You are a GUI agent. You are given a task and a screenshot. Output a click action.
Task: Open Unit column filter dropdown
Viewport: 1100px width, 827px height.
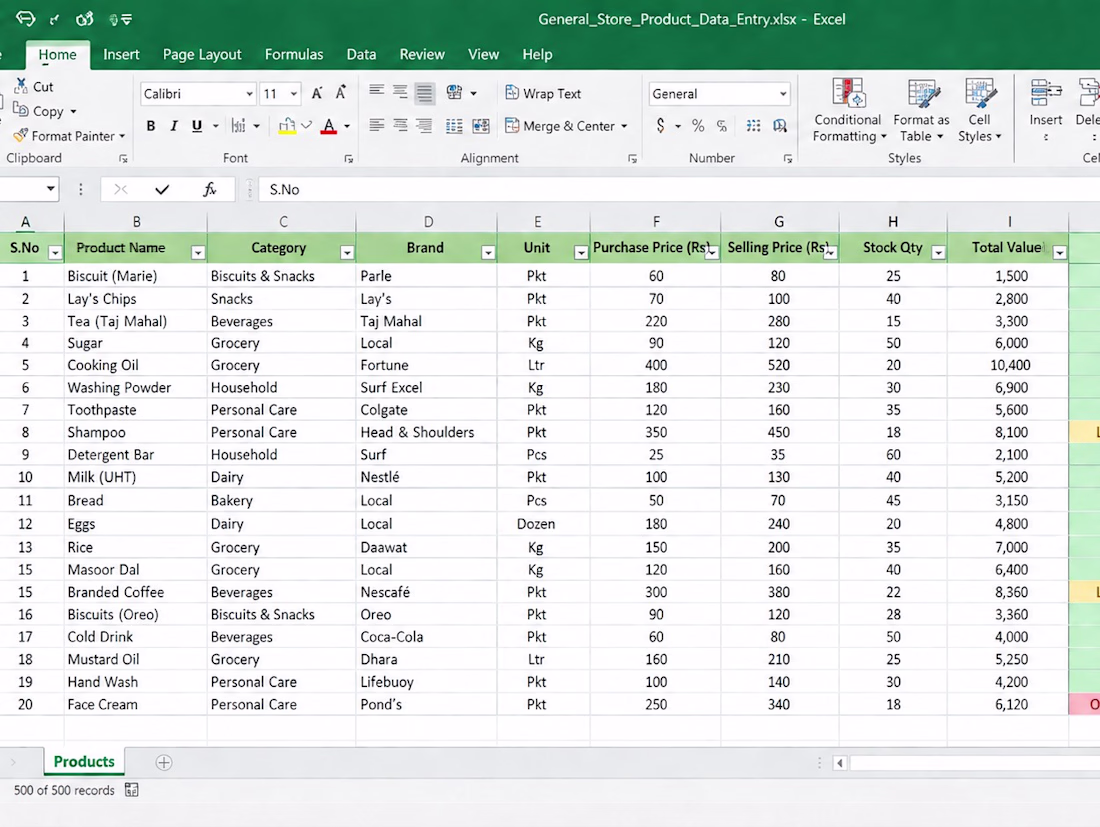(x=581, y=253)
